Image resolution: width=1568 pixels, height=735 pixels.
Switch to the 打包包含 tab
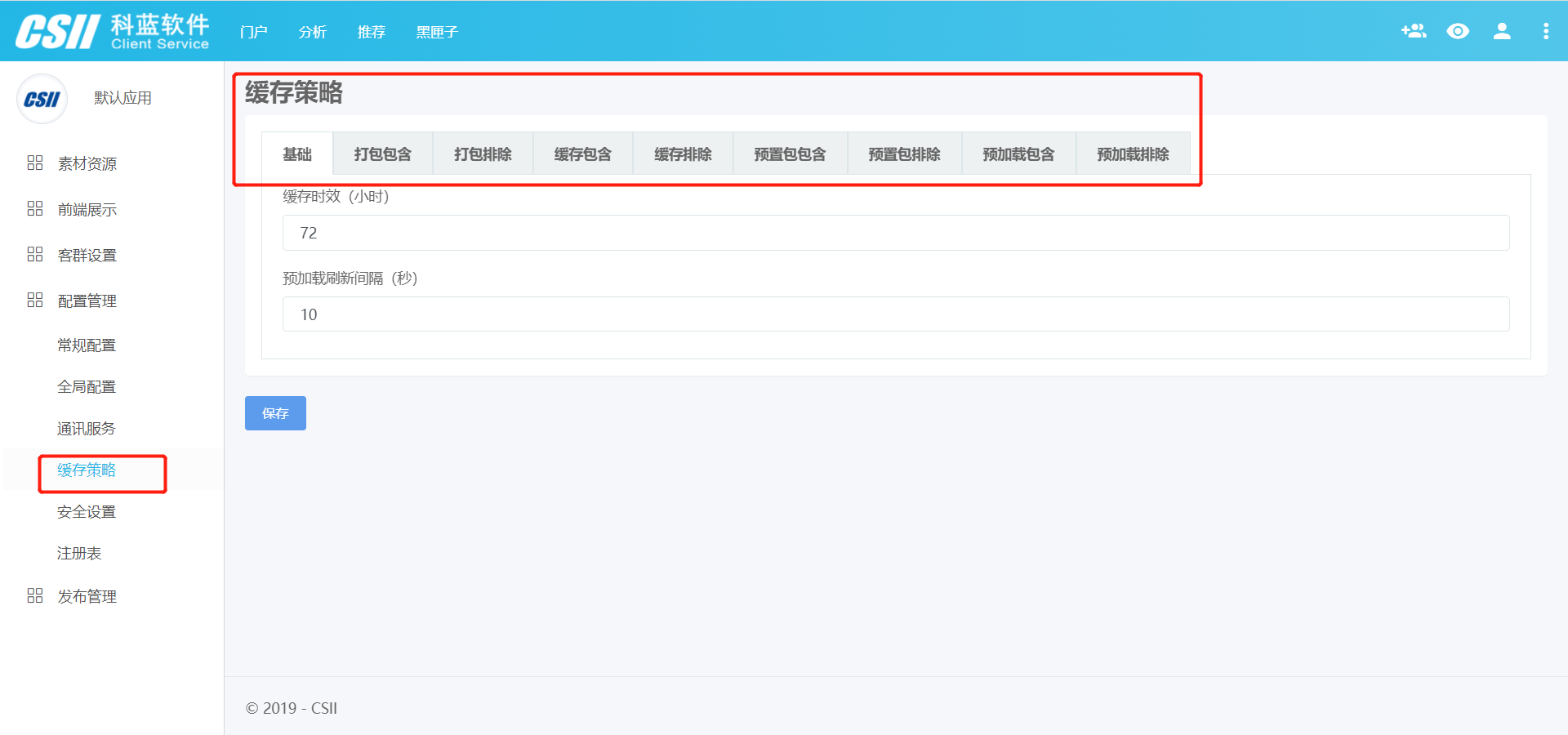tap(383, 154)
